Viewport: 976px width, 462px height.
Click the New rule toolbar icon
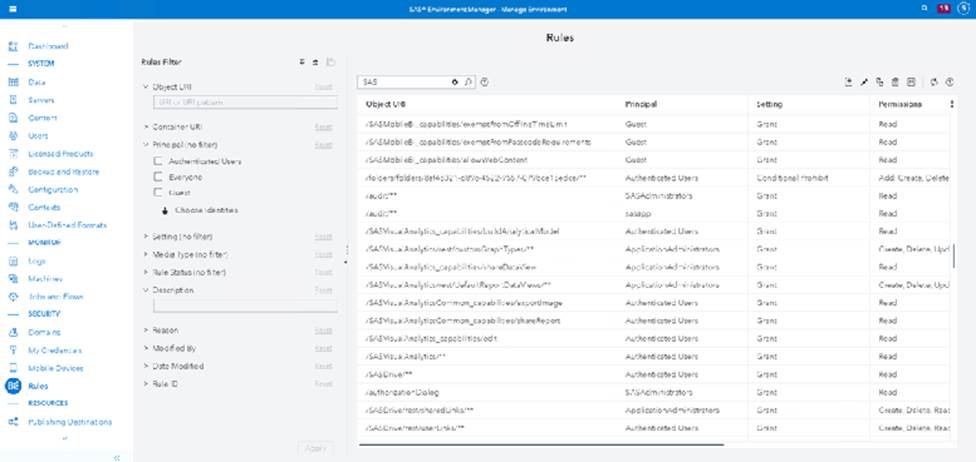point(849,82)
